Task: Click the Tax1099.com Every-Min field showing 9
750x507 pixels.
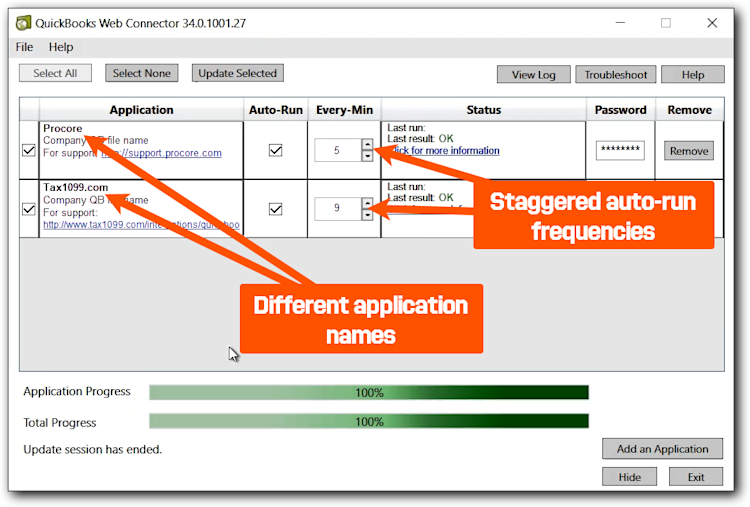Action: pyautogui.click(x=338, y=209)
